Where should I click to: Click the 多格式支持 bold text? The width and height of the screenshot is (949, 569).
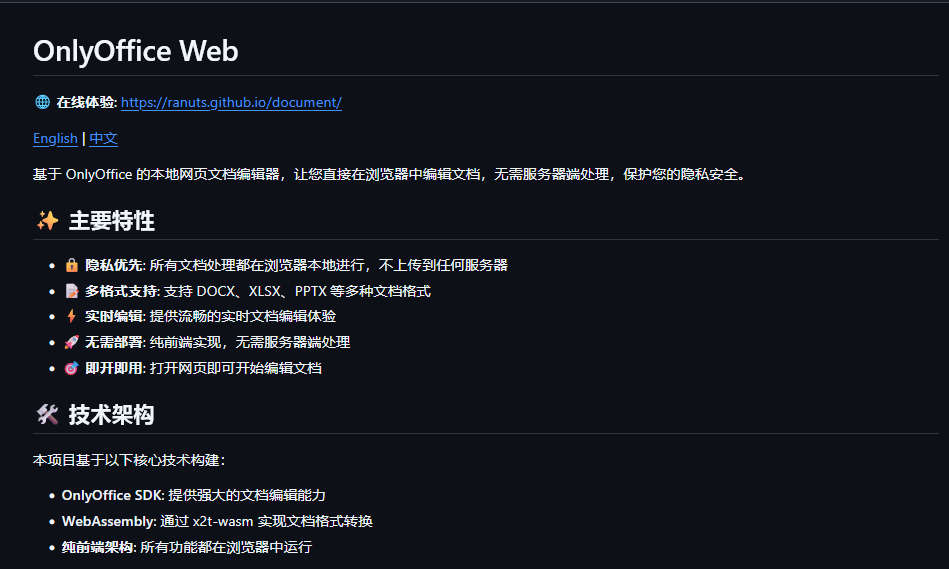coord(121,291)
